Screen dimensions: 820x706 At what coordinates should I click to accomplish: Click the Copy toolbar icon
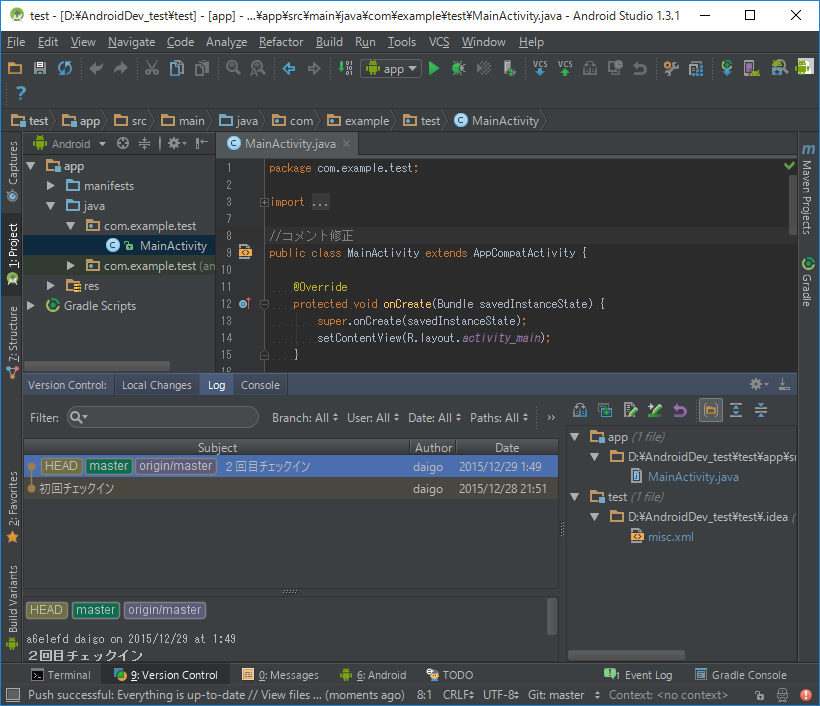[x=177, y=69]
